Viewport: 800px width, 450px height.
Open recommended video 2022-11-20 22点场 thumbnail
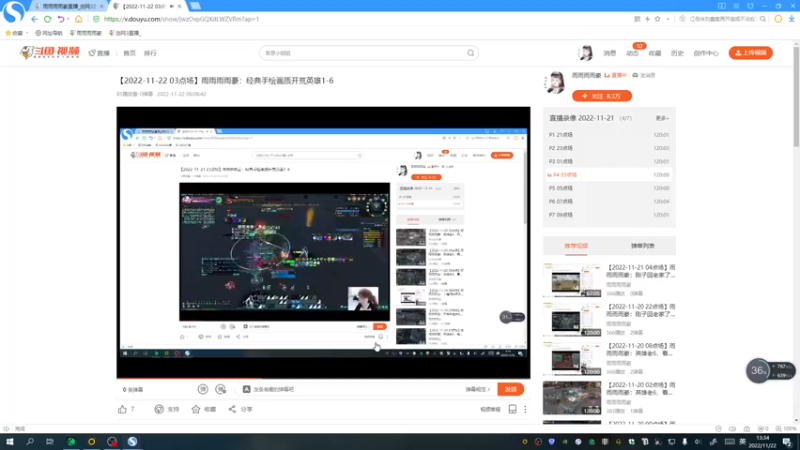(x=572, y=319)
